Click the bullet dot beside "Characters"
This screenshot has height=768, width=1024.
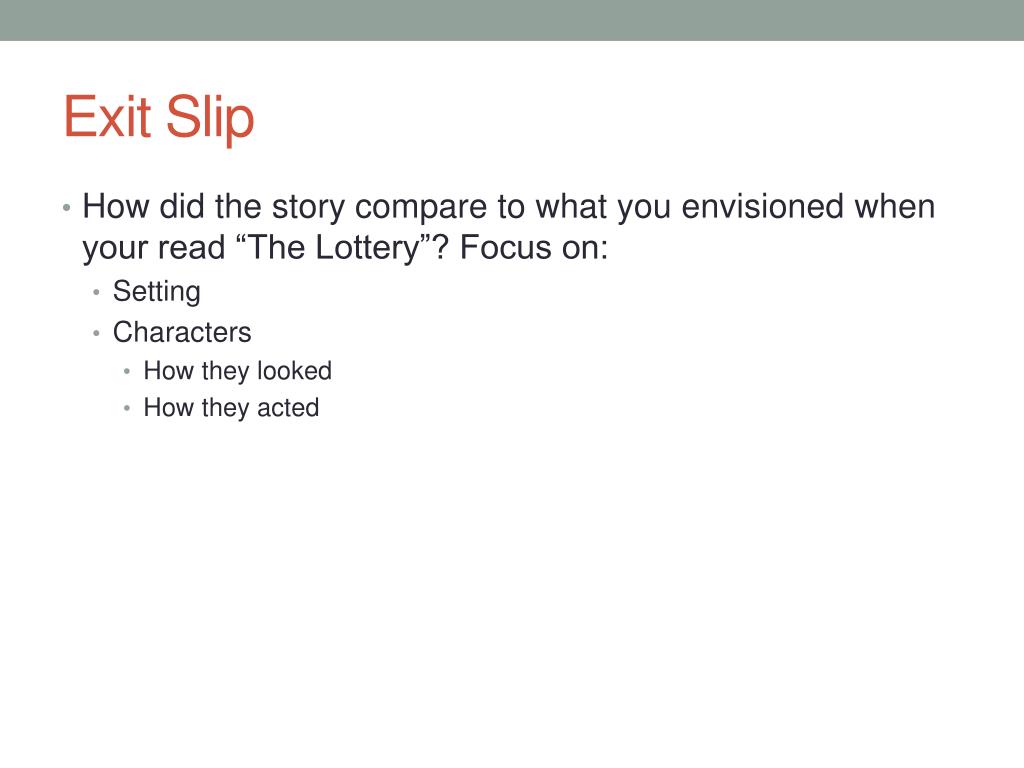[x=97, y=334]
